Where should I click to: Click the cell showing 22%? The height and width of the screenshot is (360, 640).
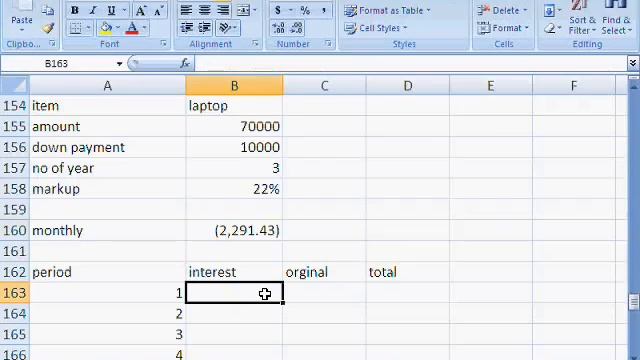coord(234,189)
